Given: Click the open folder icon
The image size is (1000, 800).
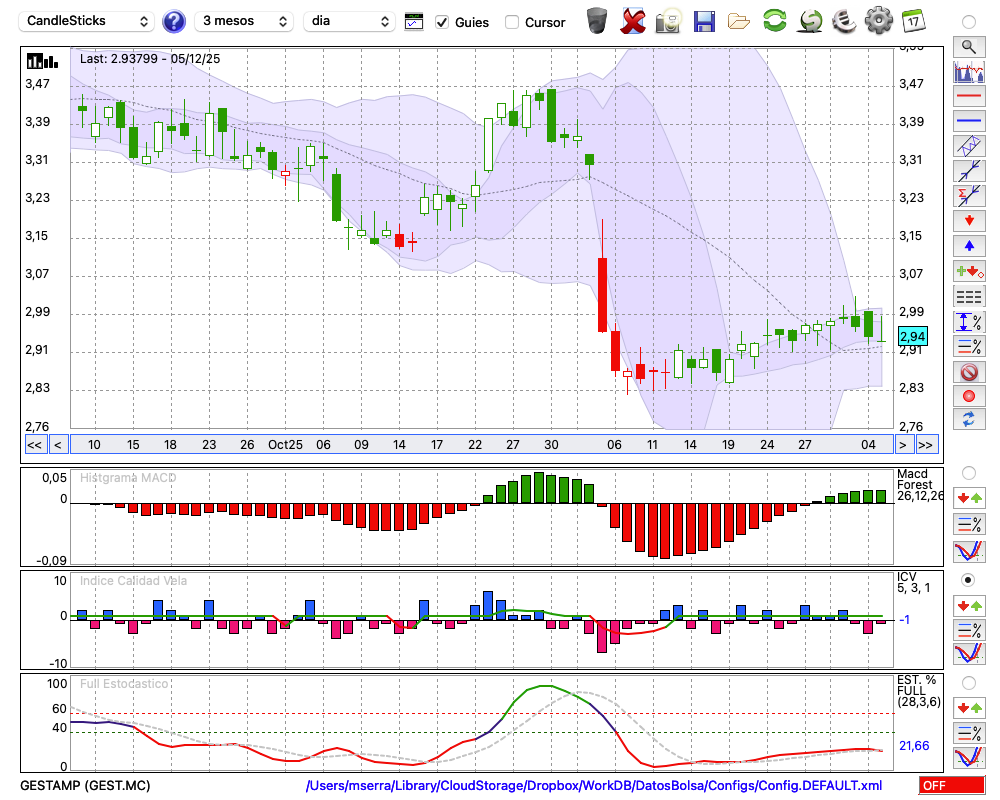Looking at the screenshot, I should coord(739,22).
